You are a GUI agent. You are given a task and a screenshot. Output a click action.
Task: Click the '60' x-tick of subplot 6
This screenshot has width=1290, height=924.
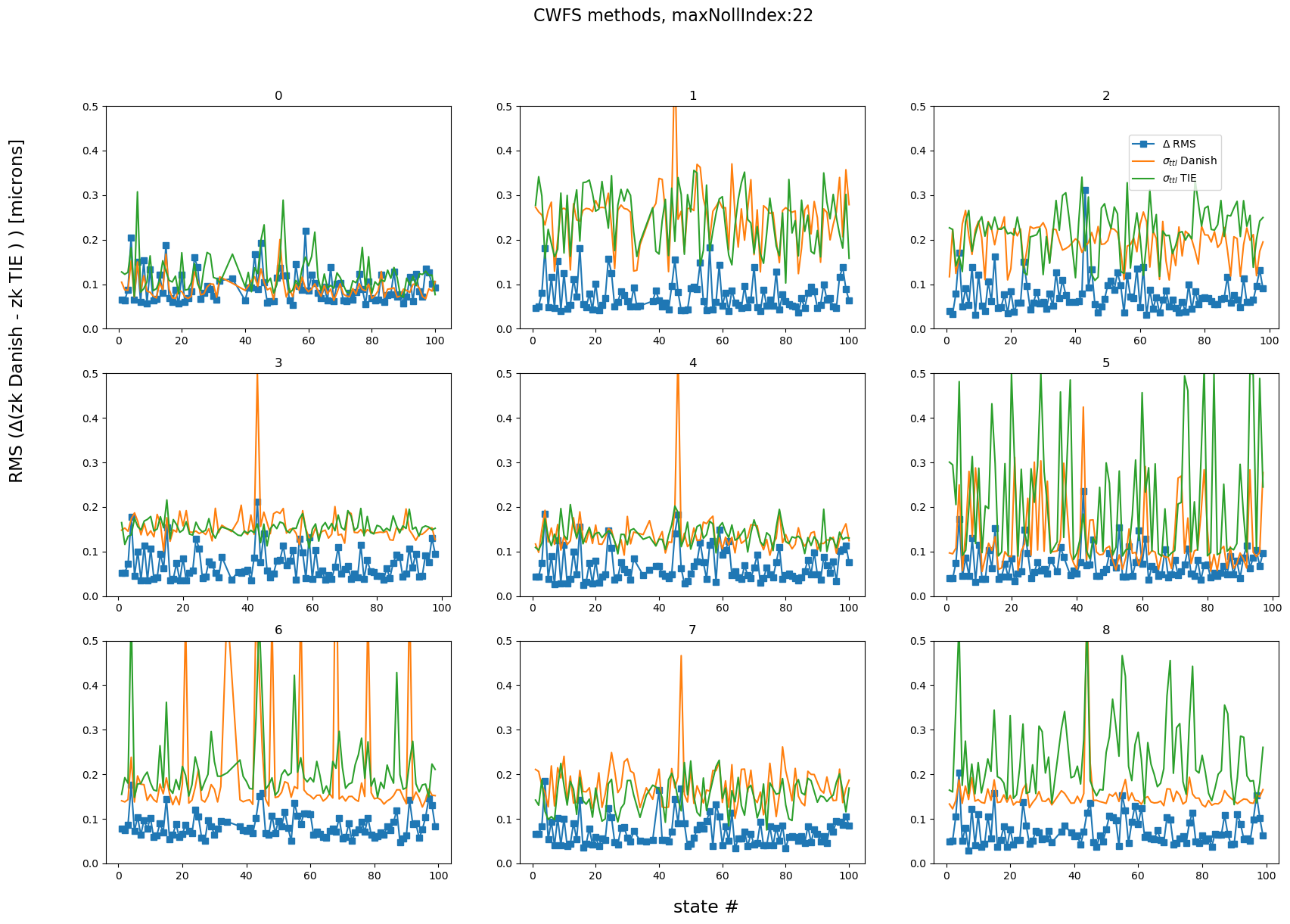310,876
